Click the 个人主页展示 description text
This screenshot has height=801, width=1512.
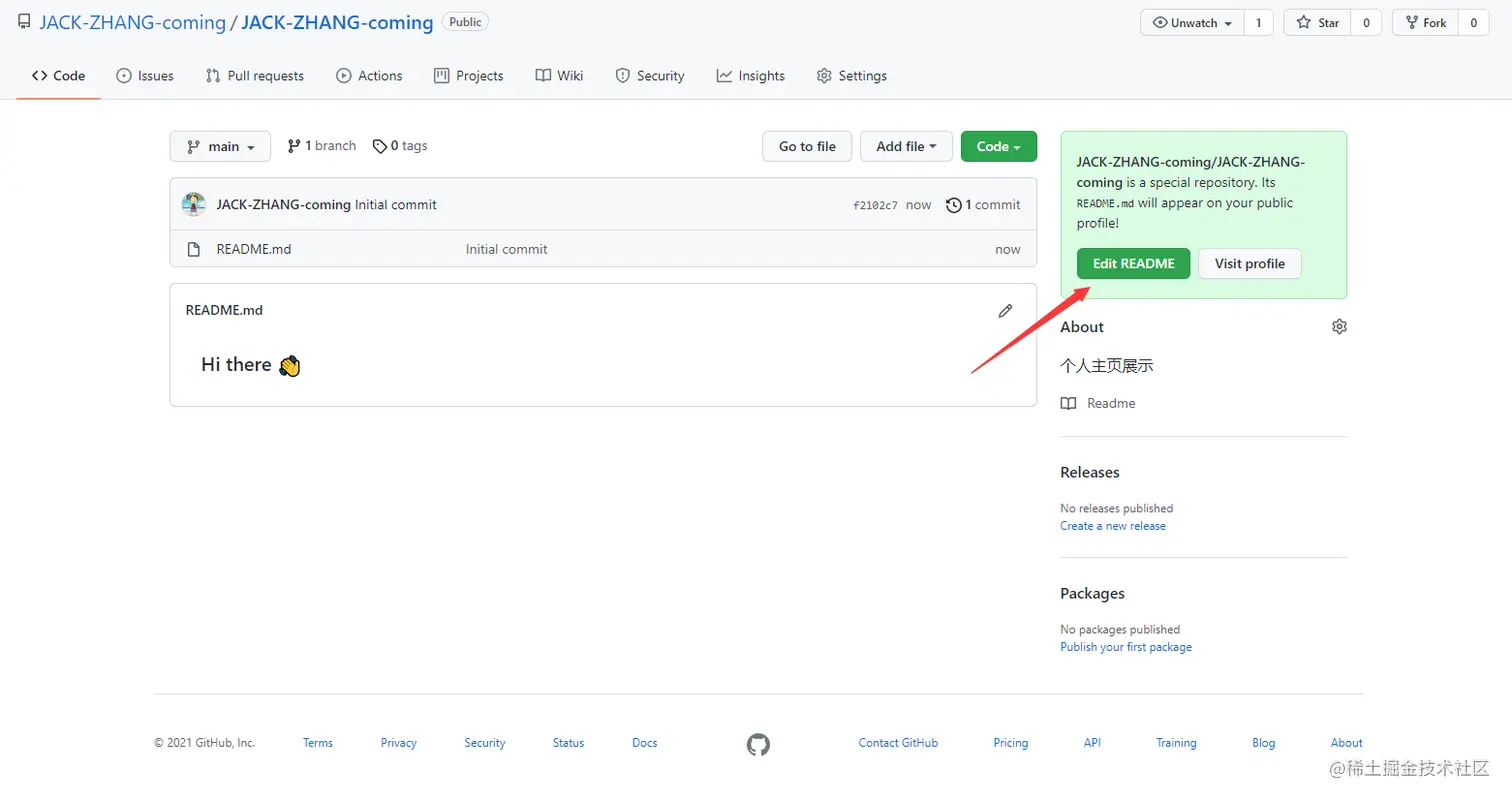click(1107, 366)
